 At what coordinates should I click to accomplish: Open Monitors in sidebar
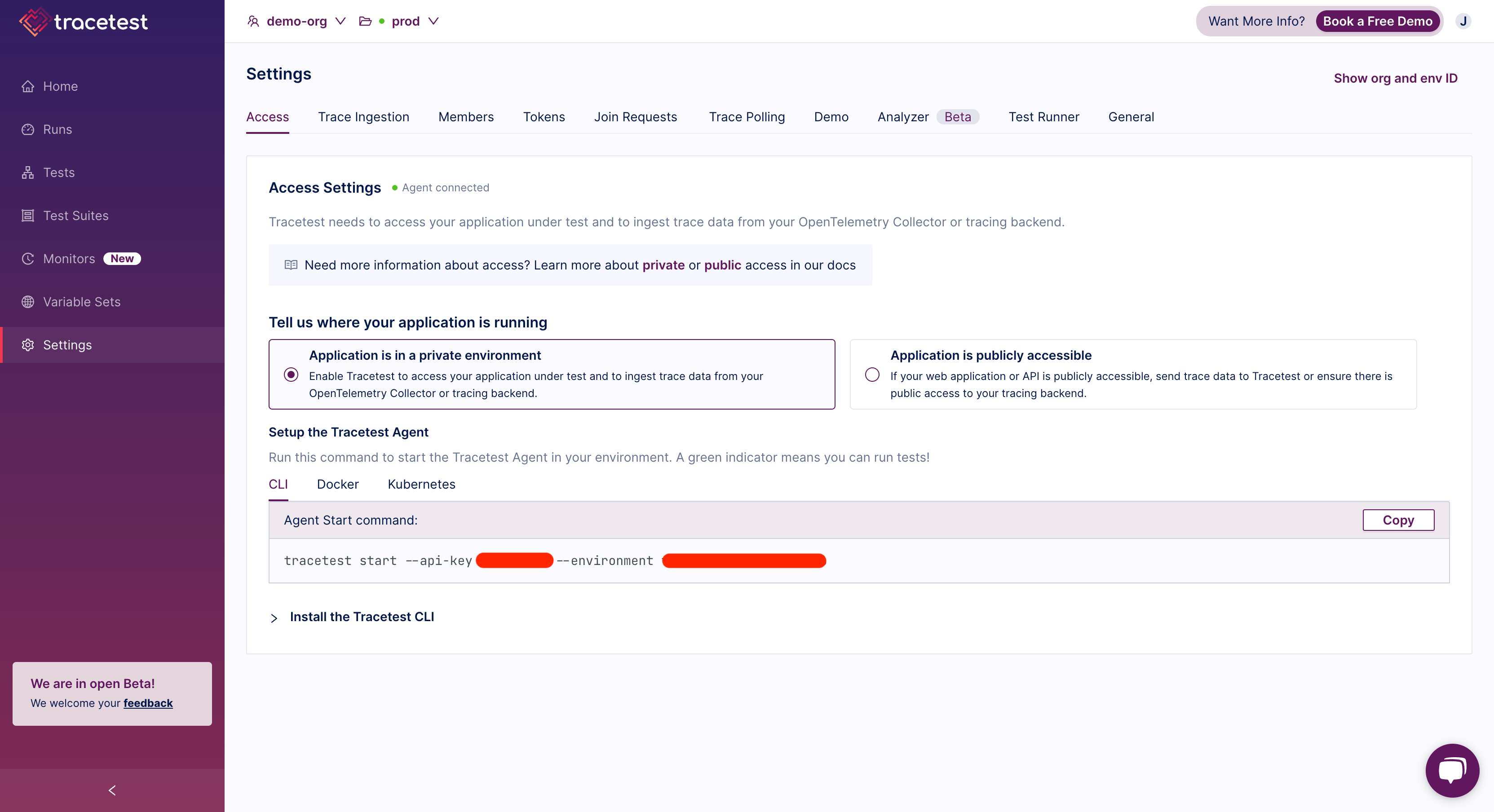coord(112,259)
